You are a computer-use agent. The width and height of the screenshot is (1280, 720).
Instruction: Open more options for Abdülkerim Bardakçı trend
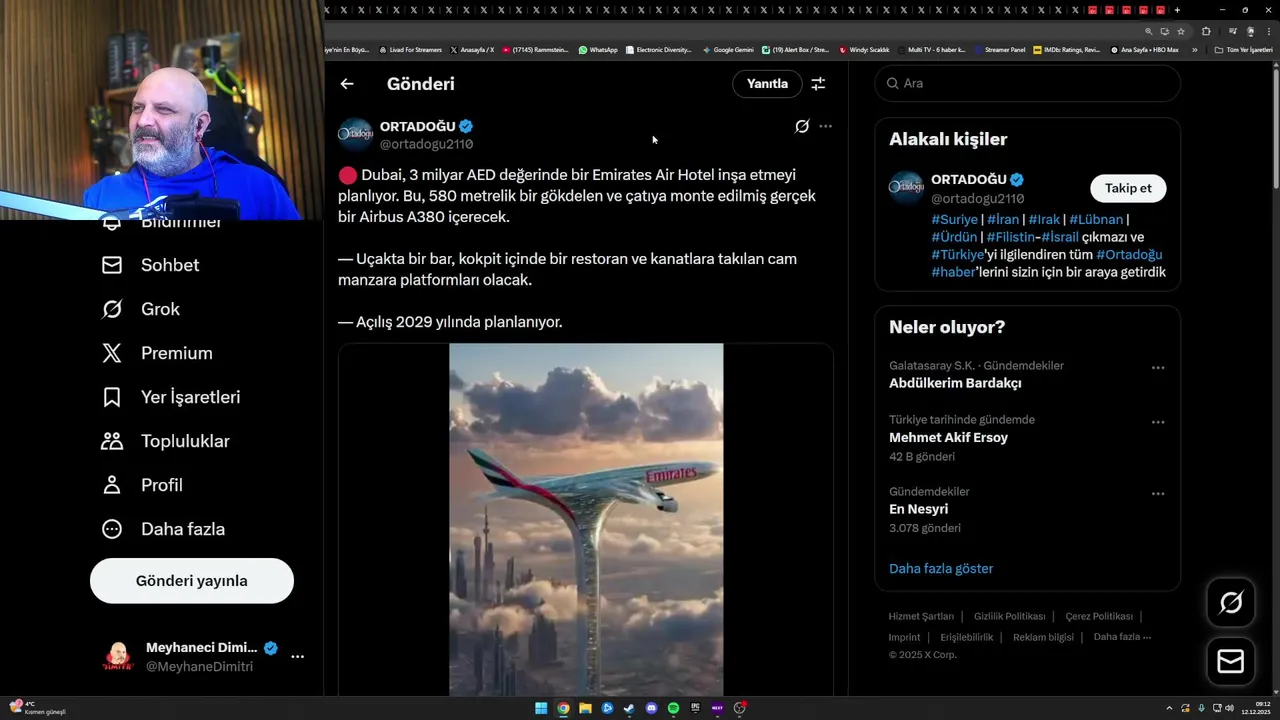coord(1158,367)
